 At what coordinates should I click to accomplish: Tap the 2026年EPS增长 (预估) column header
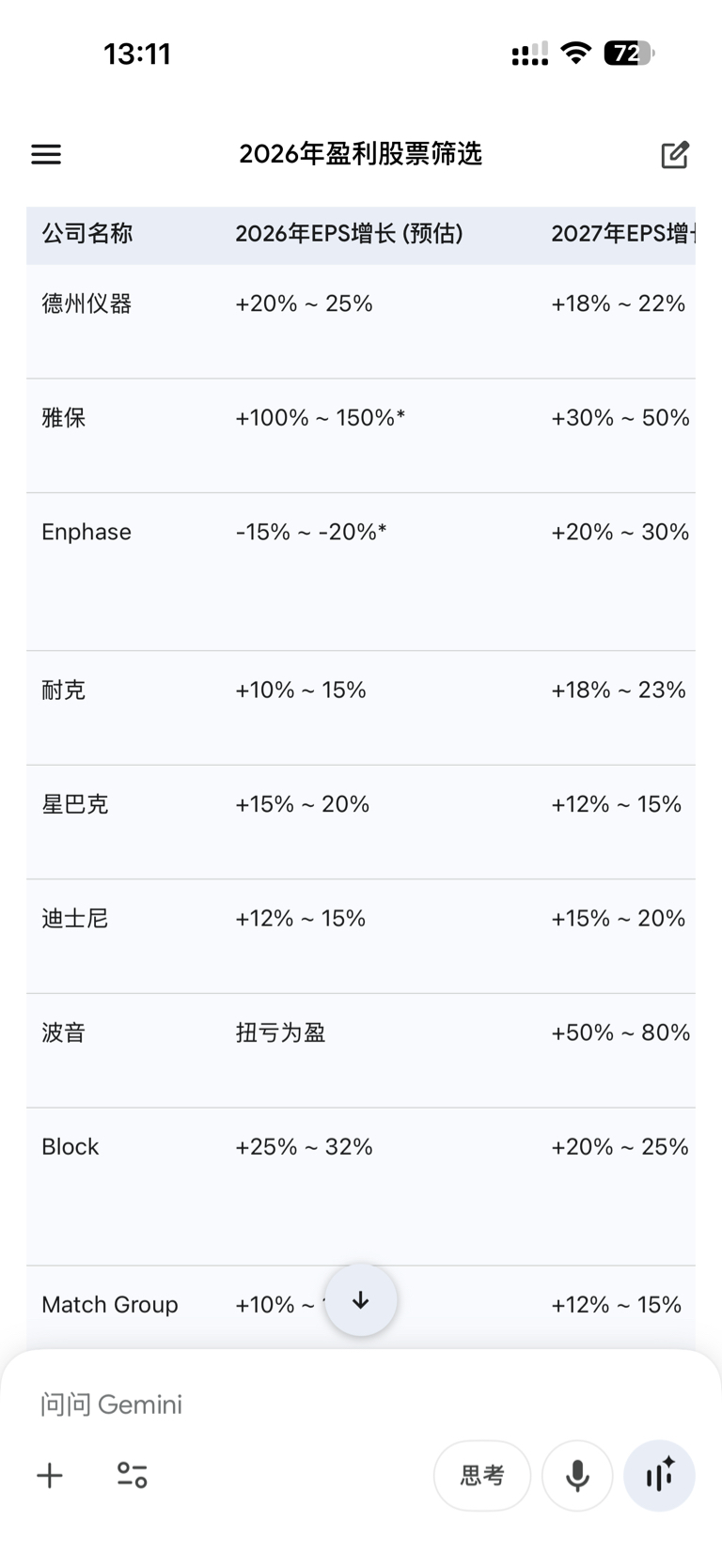349,234
